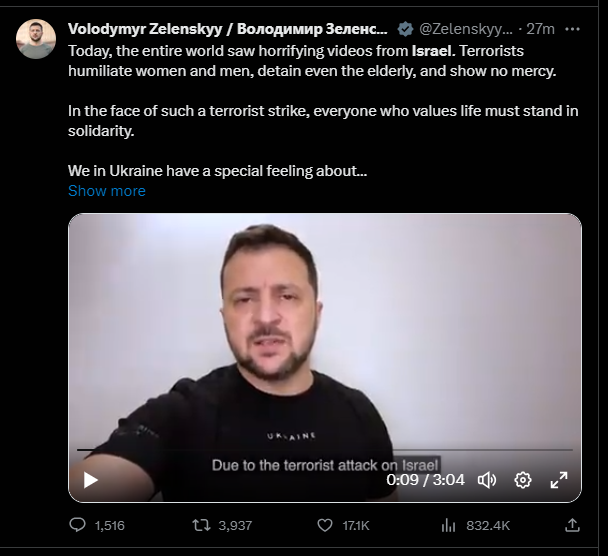The height and width of the screenshot is (556, 608).
Task: Click the verified badge checkmark
Action: pos(405,29)
